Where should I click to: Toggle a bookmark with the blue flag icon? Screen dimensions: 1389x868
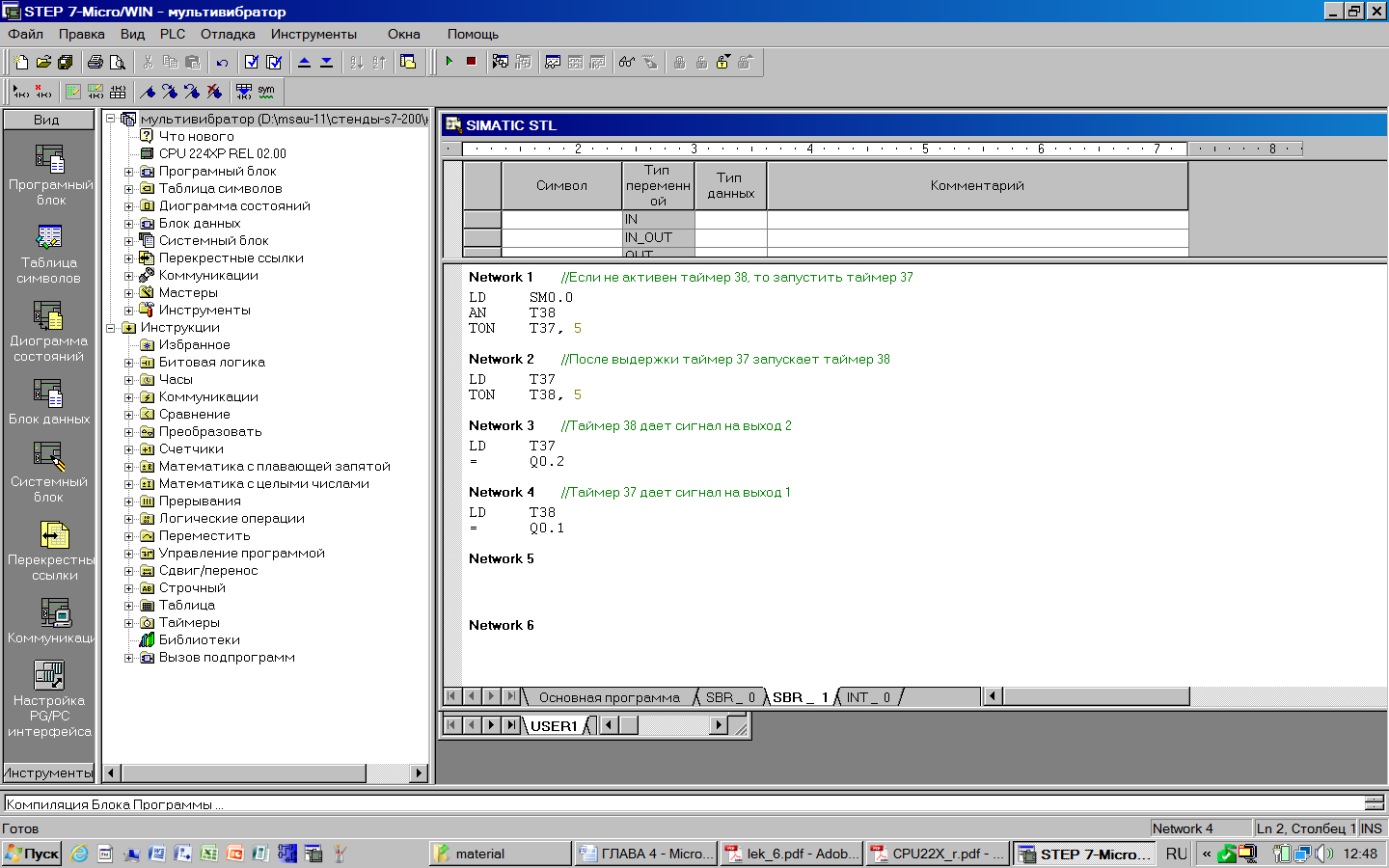[148, 92]
